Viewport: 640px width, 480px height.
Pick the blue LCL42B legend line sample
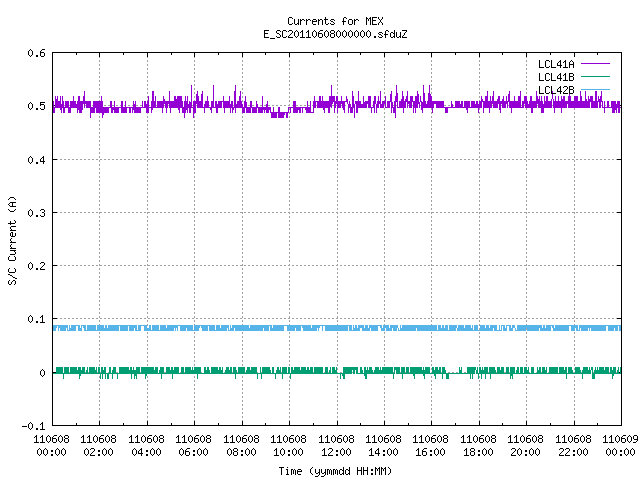(x=595, y=89)
